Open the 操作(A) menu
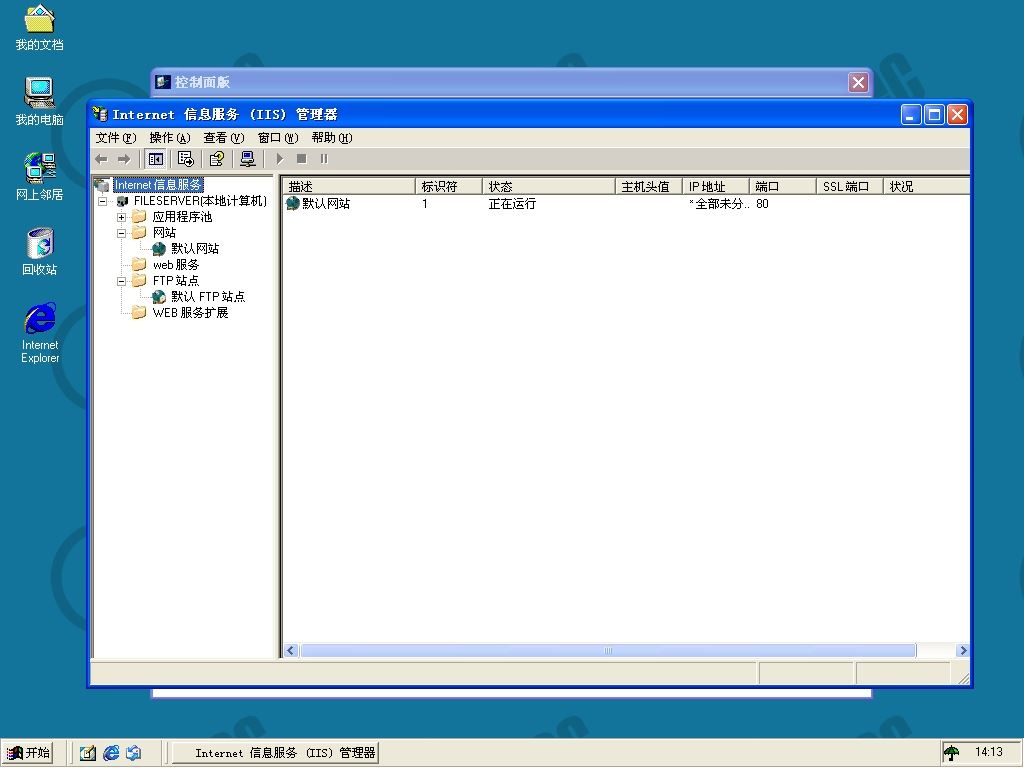 [170, 138]
